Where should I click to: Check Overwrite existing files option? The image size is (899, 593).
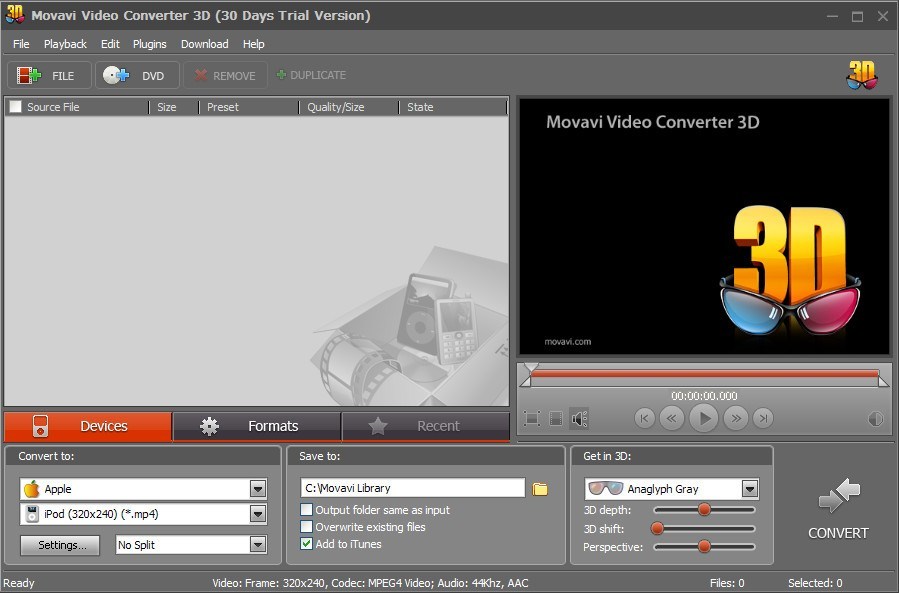click(307, 527)
